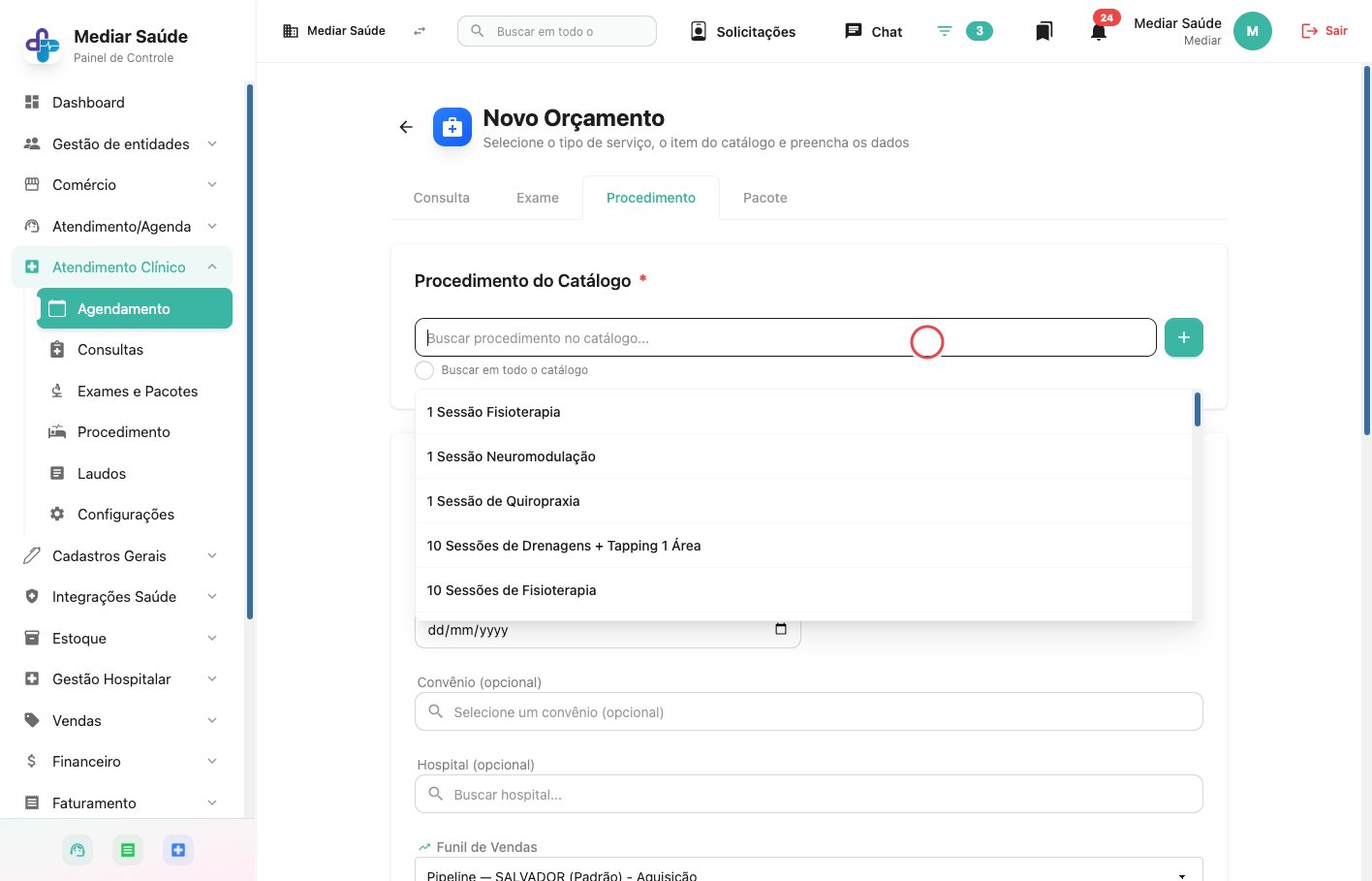The height and width of the screenshot is (881, 1372).
Task: Switch to the Pacote tab
Action: click(764, 198)
